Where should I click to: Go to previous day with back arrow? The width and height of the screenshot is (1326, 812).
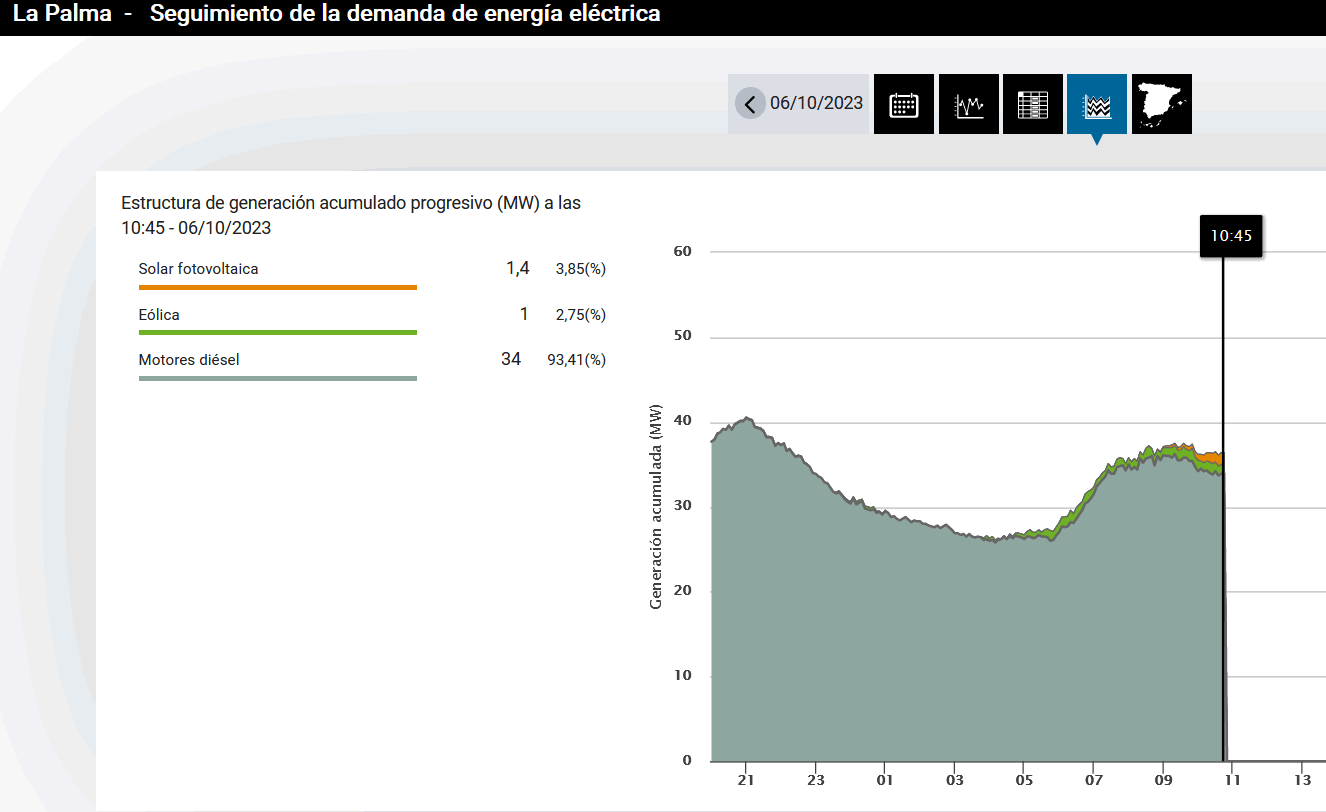[x=750, y=104]
